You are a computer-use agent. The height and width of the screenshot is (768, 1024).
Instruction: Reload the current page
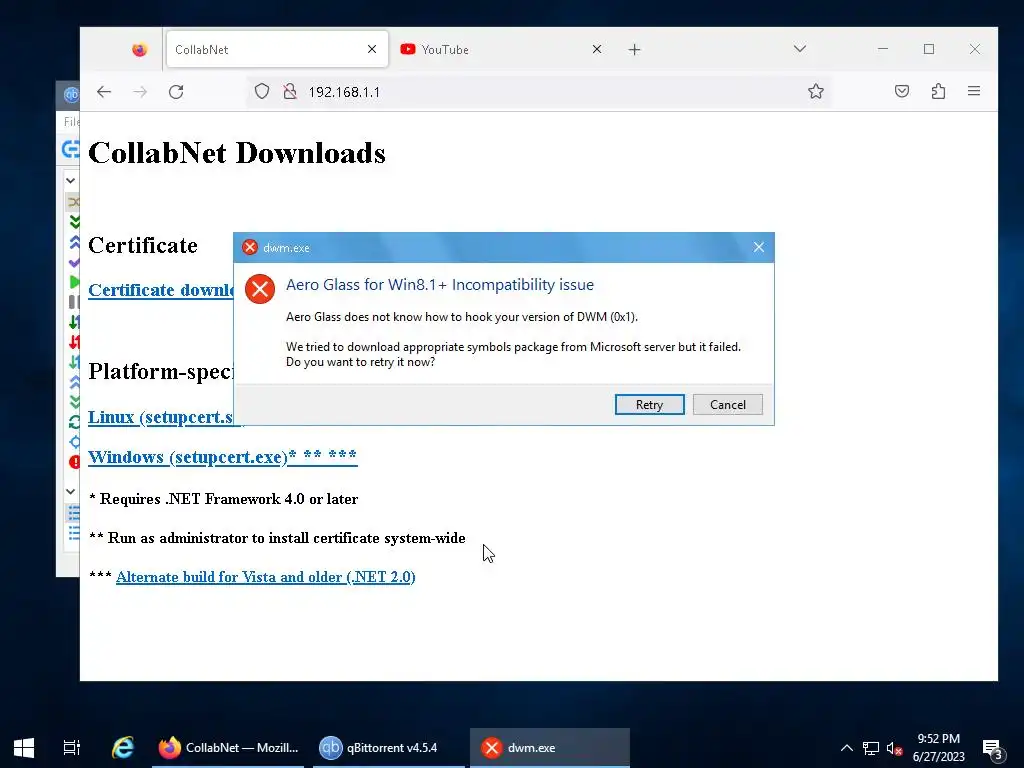tap(176, 92)
